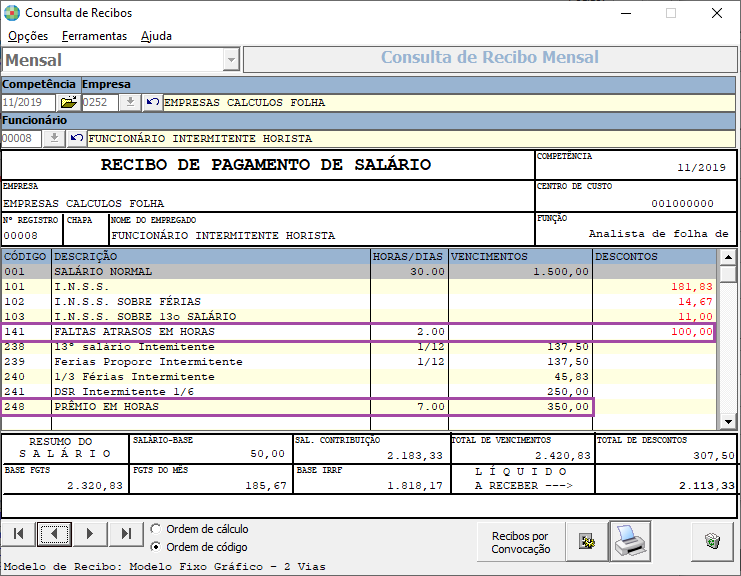Click the table scrollbar up arrow
741x576 pixels.
click(728, 257)
